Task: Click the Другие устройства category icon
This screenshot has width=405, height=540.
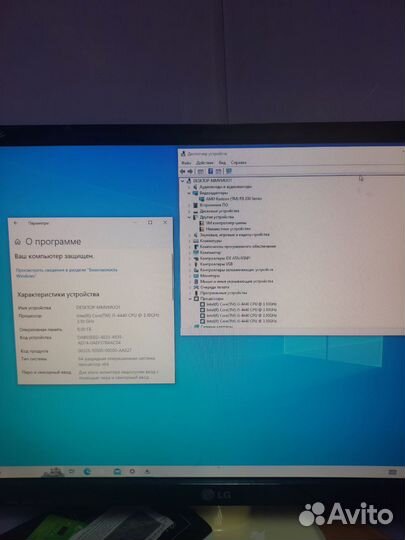Action: [x=195, y=217]
